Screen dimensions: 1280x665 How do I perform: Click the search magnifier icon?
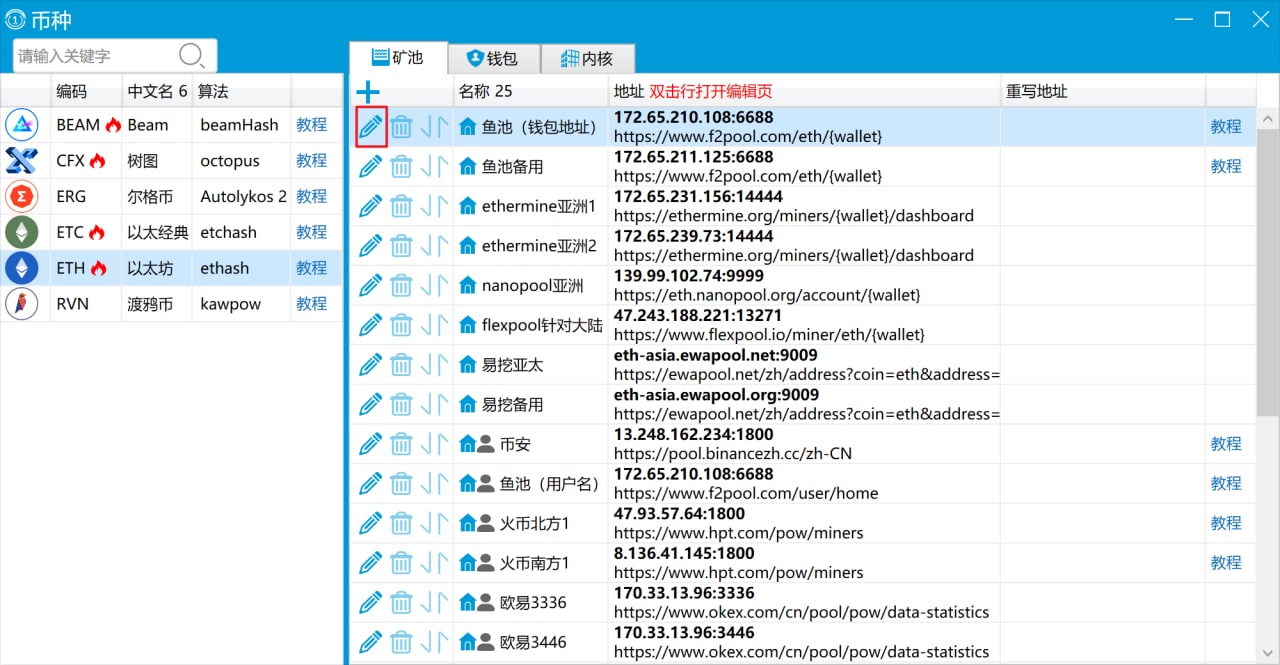(191, 56)
